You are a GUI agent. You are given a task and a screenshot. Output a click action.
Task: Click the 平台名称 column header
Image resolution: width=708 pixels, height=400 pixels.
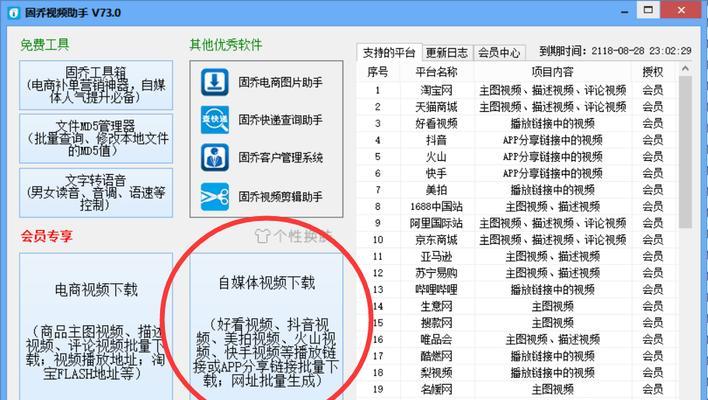point(436,72)
